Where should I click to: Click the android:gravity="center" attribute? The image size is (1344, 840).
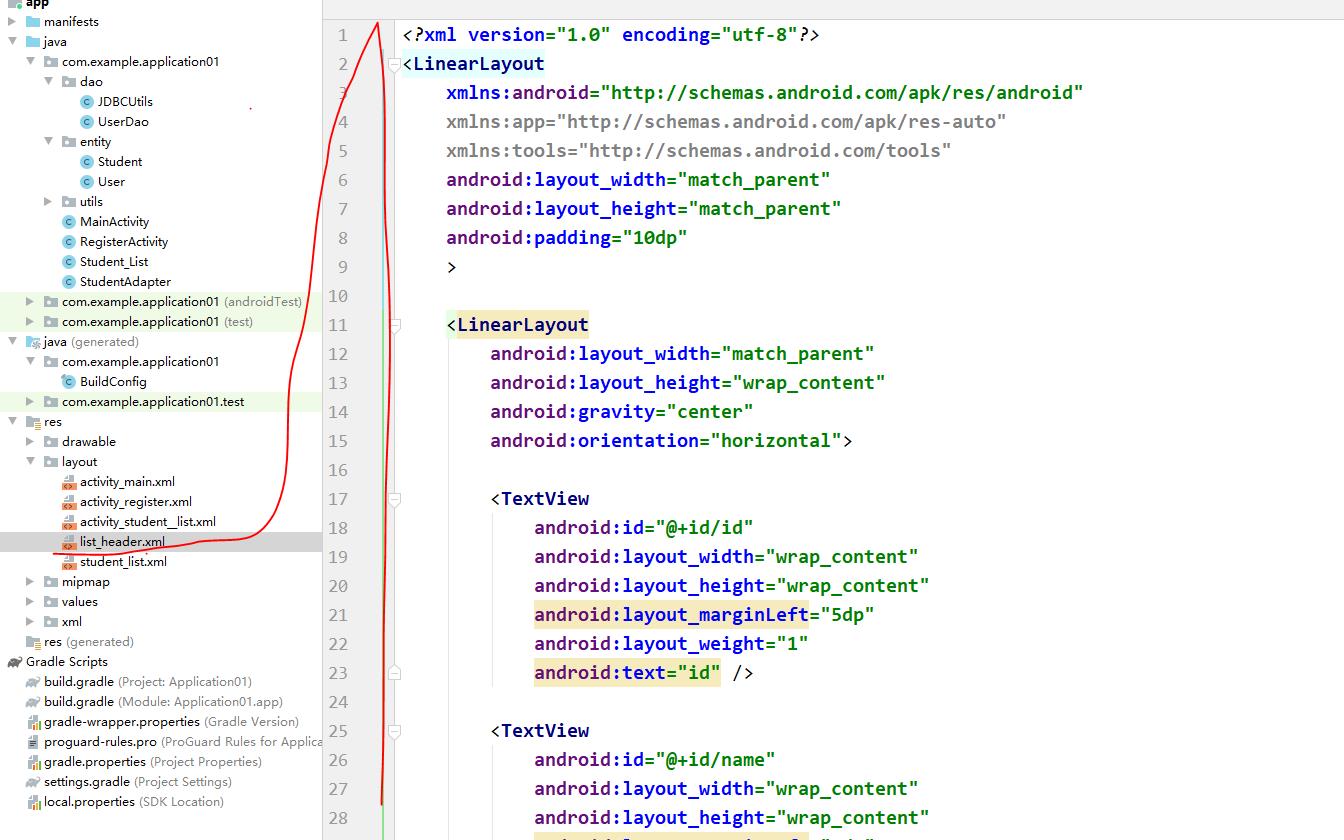click(622, 412)
